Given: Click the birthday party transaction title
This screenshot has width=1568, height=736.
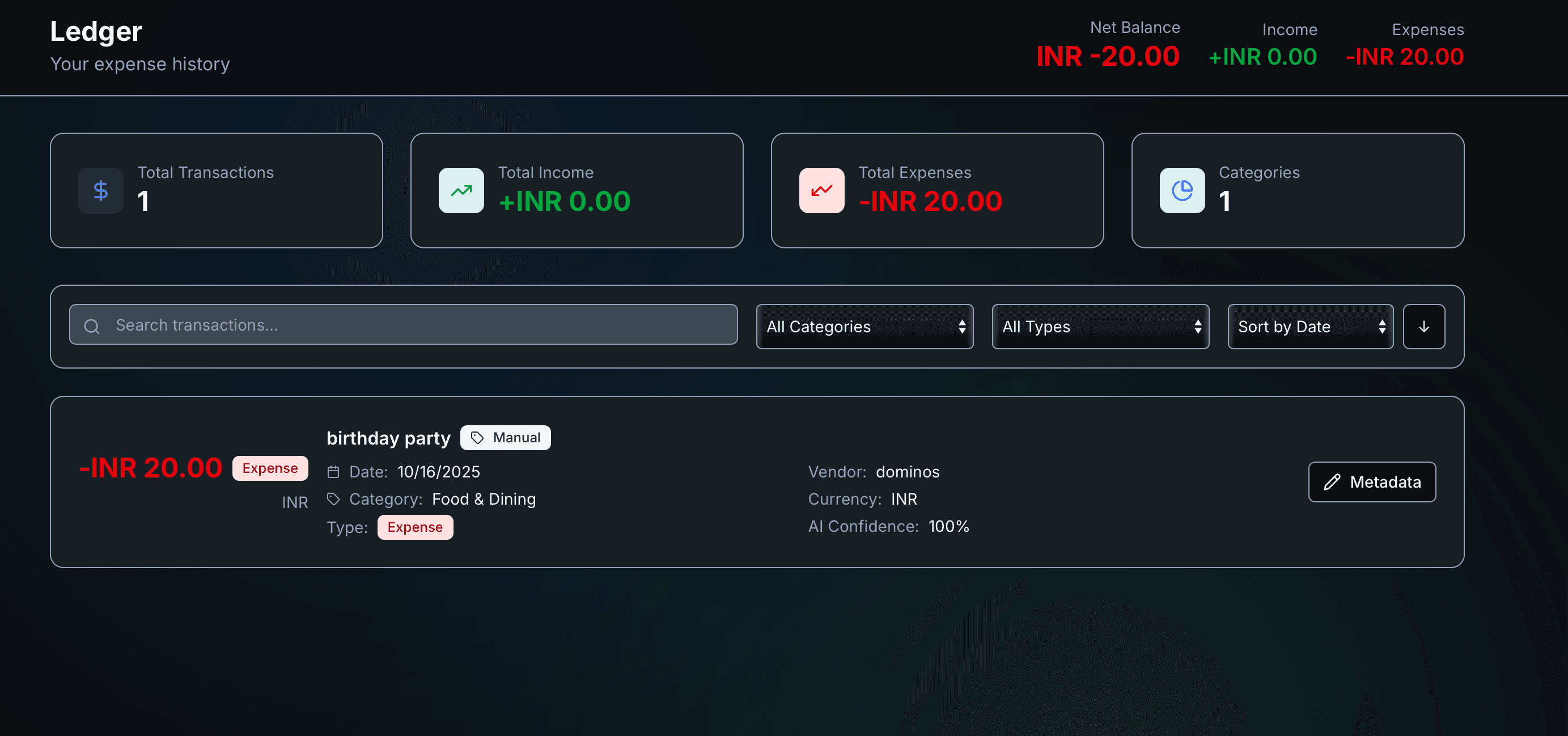Looking at the screenshot, I should tap(388, 438).
